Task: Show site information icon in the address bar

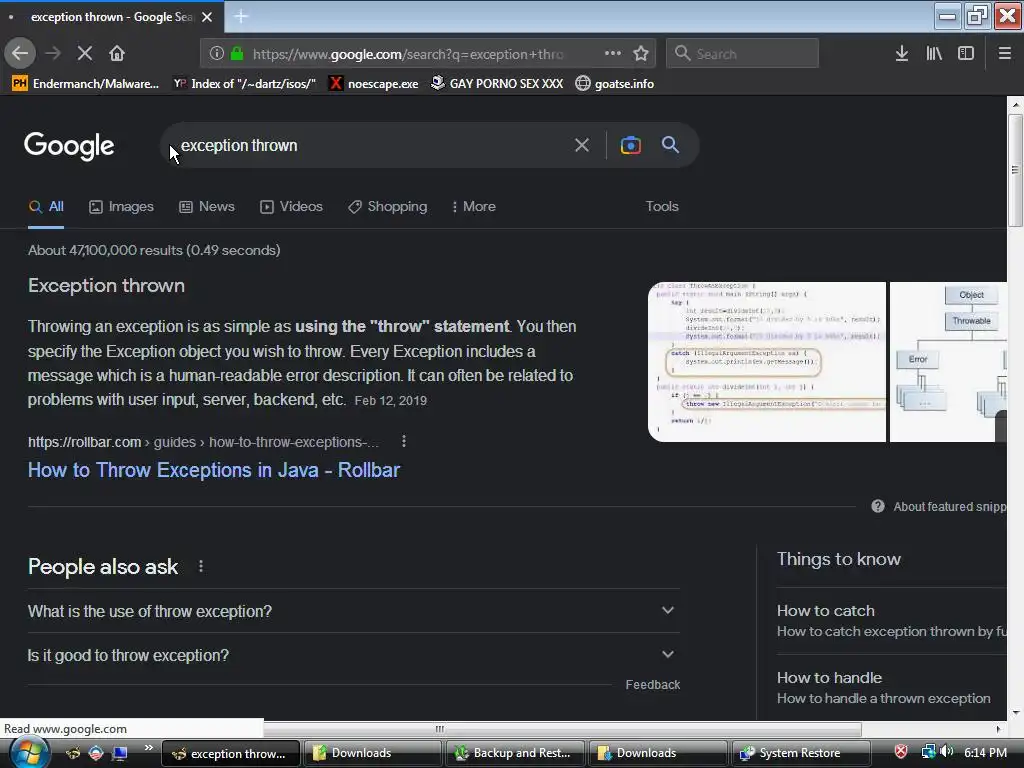Action: (x=216, y=54)
